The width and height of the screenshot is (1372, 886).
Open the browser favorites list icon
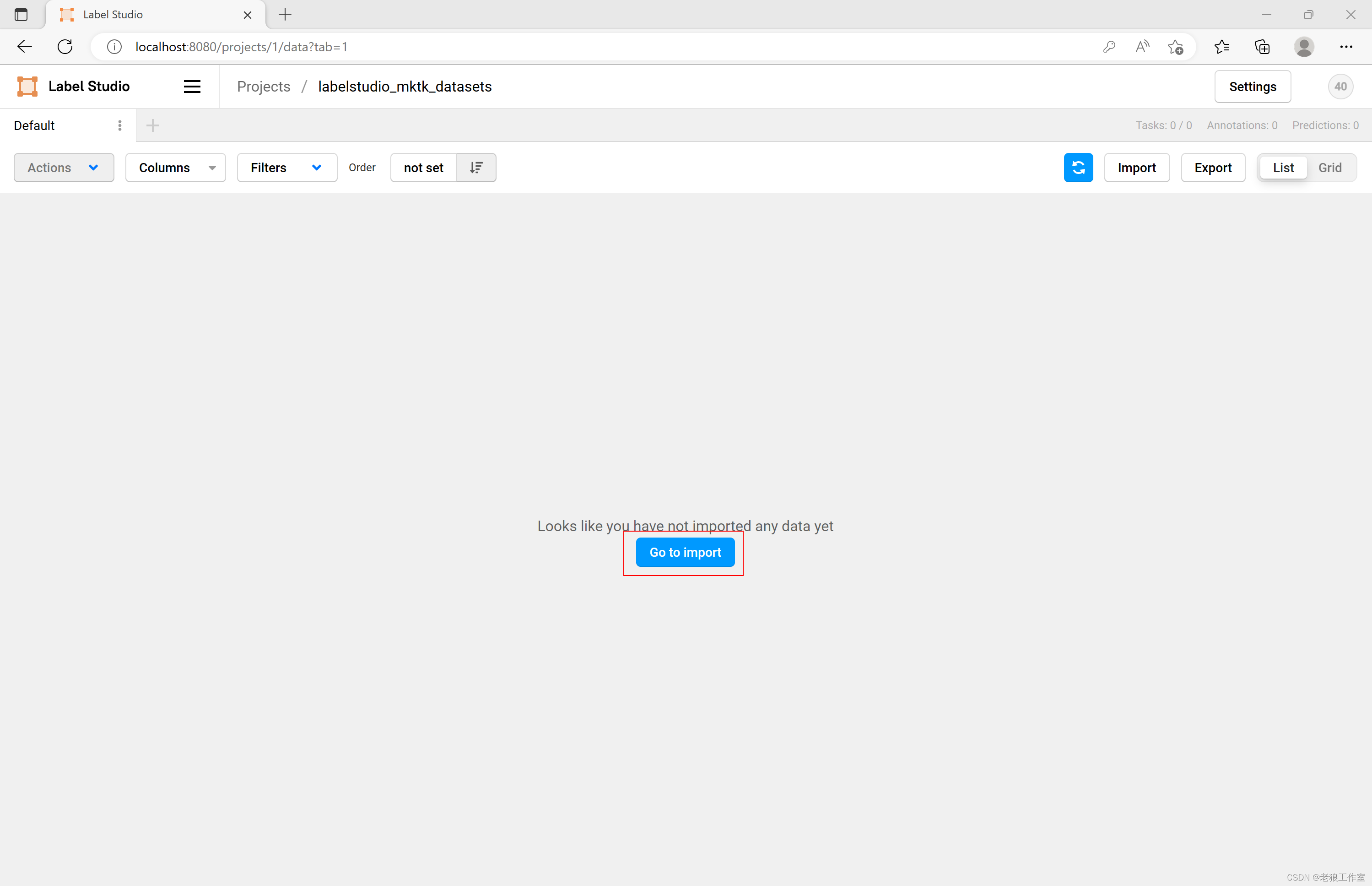pos(1221,47)
